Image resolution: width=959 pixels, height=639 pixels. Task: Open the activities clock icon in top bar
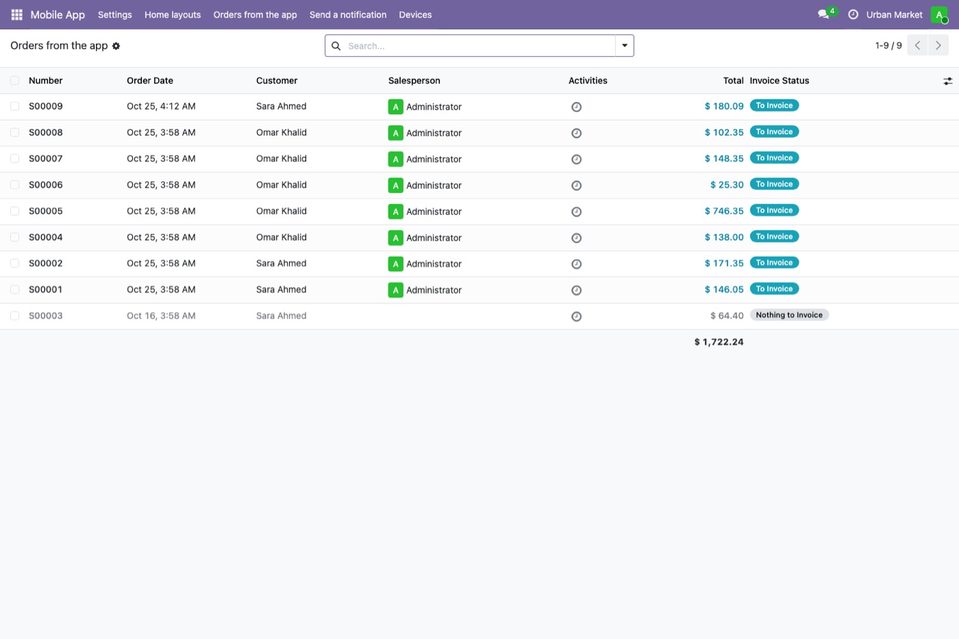pos(853,14)
